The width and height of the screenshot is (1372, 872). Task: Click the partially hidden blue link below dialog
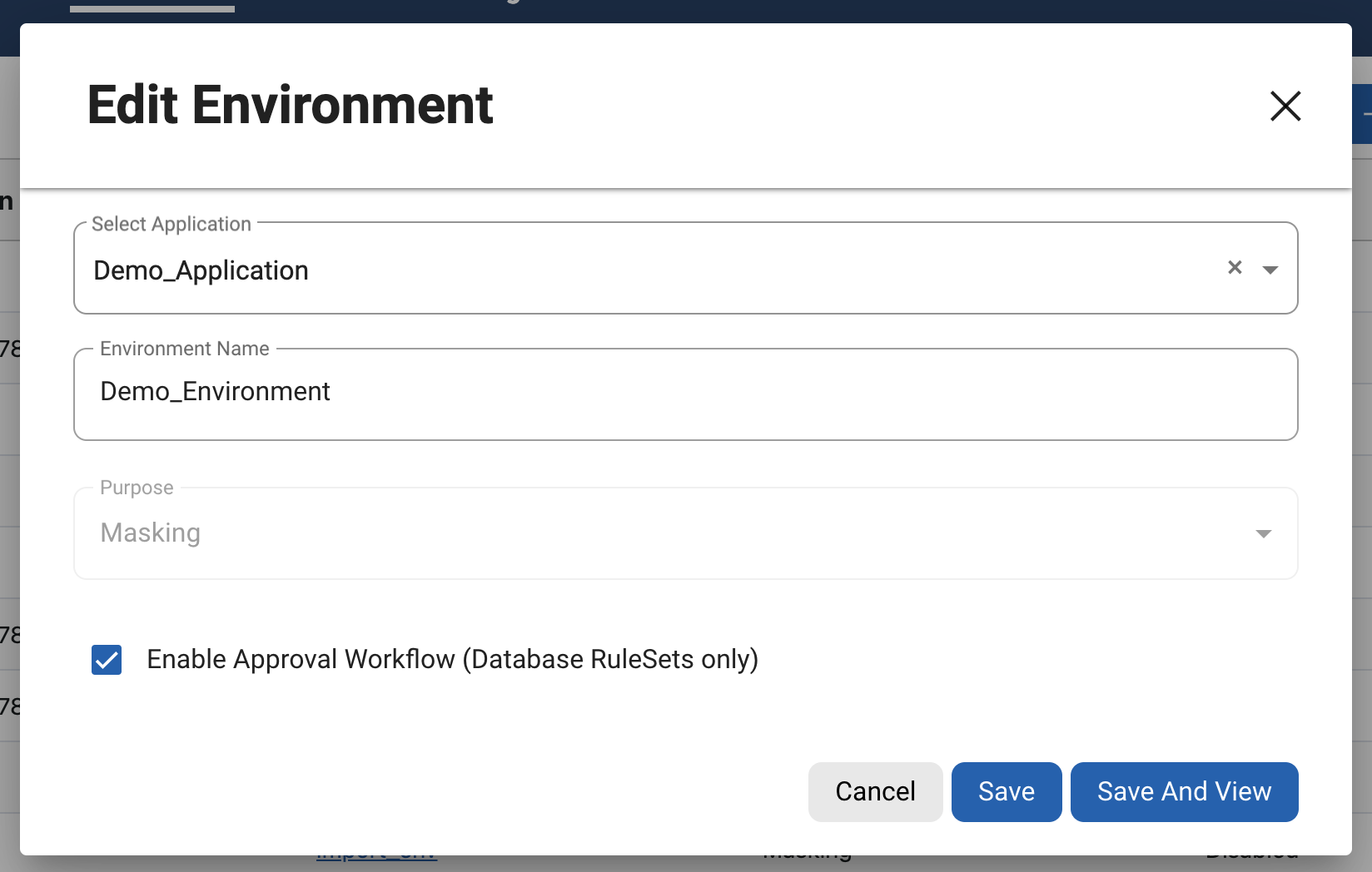[x=376, y=859]
